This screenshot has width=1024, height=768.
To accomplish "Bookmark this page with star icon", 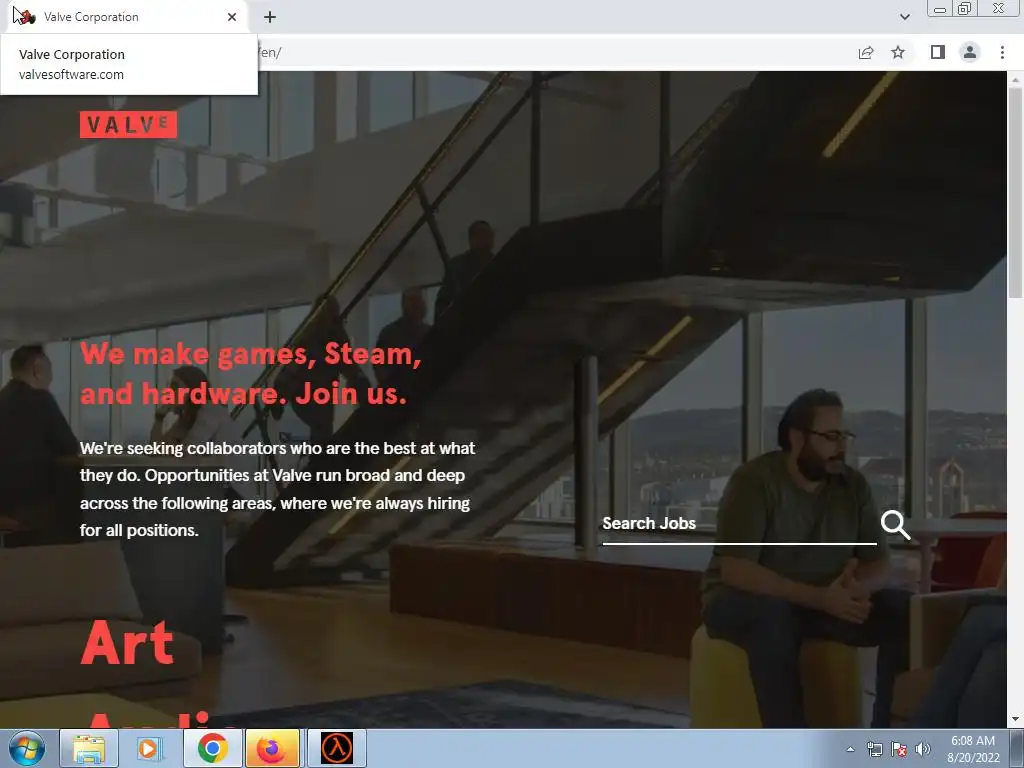I will point(898,52).
